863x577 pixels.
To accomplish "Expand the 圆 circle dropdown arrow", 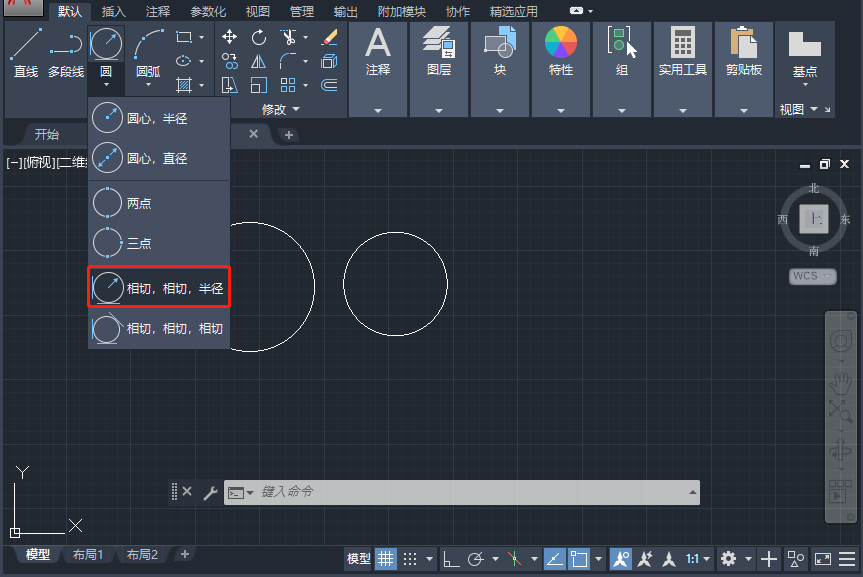I will coord(106,85).
